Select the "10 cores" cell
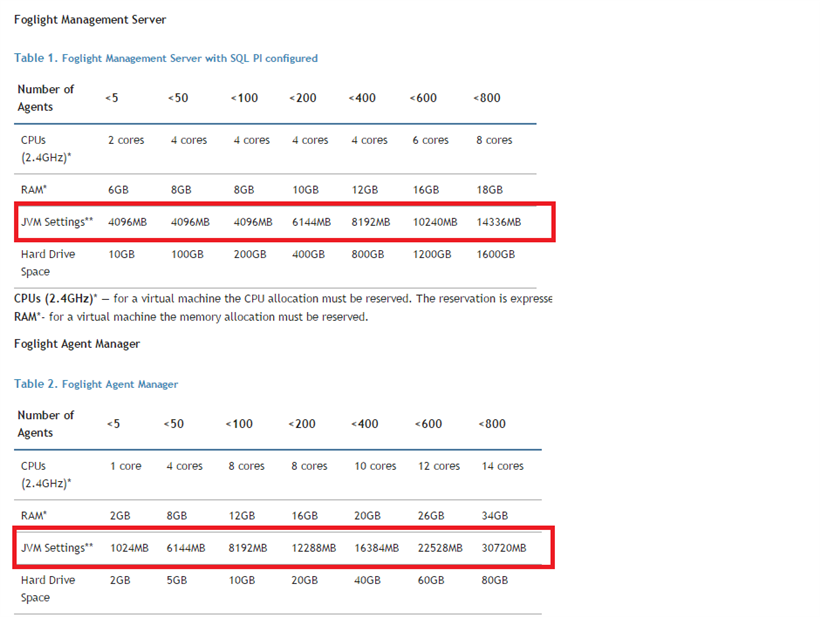 click(375, 466)
